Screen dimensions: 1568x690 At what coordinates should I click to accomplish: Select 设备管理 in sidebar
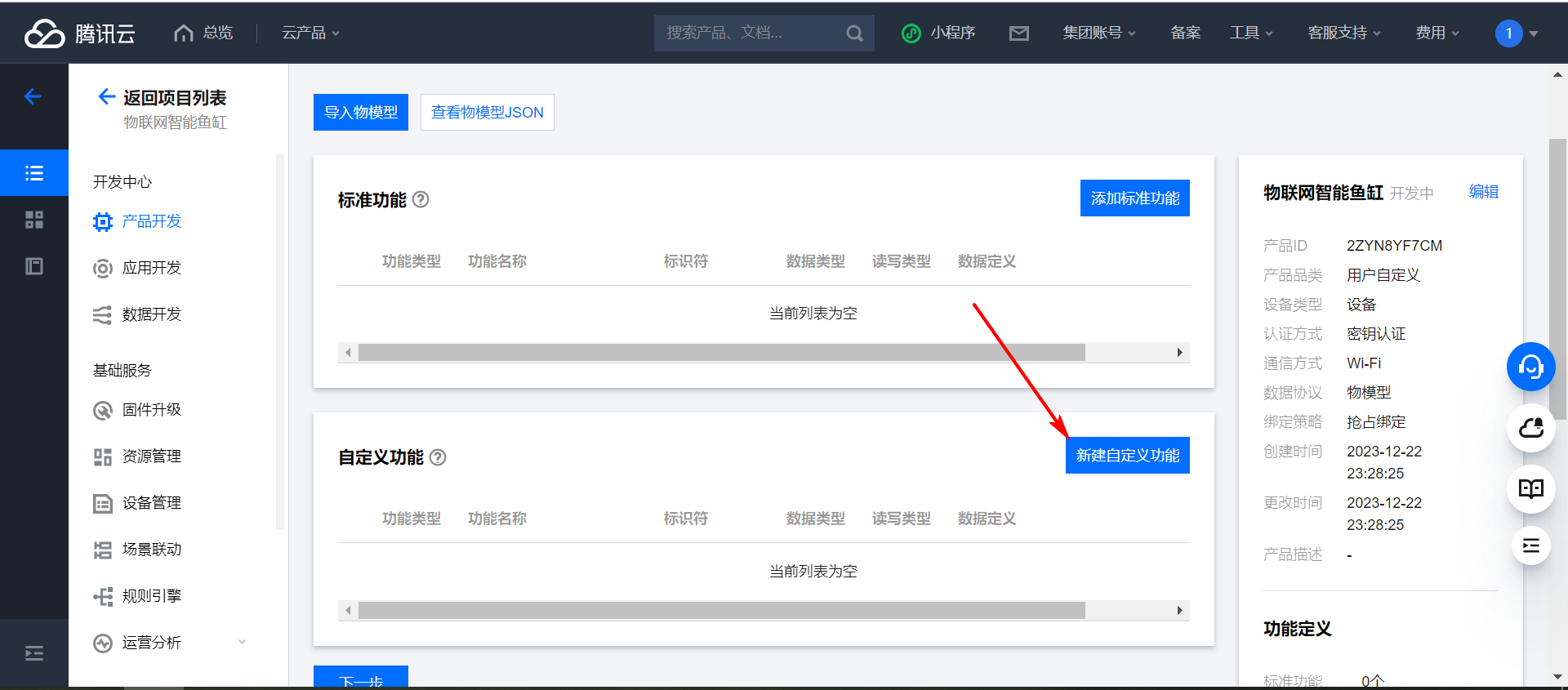[x=152, y=503]
